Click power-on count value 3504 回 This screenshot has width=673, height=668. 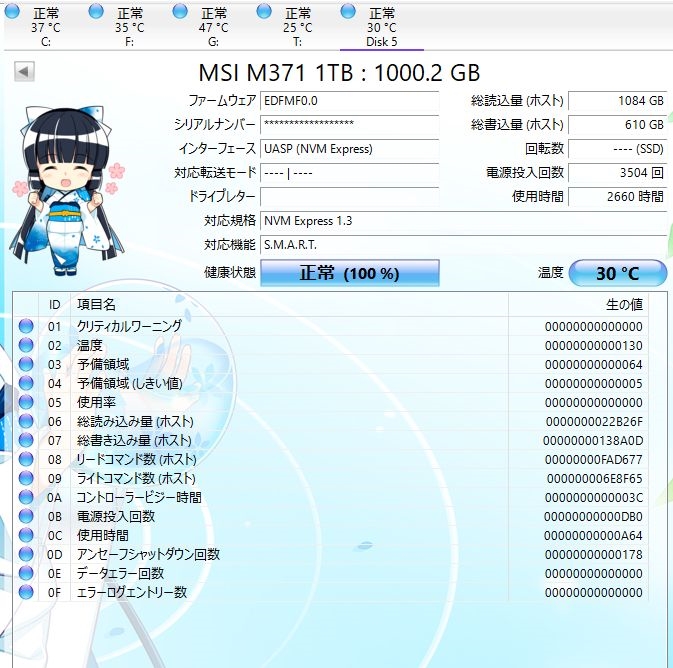pos(618,173)
